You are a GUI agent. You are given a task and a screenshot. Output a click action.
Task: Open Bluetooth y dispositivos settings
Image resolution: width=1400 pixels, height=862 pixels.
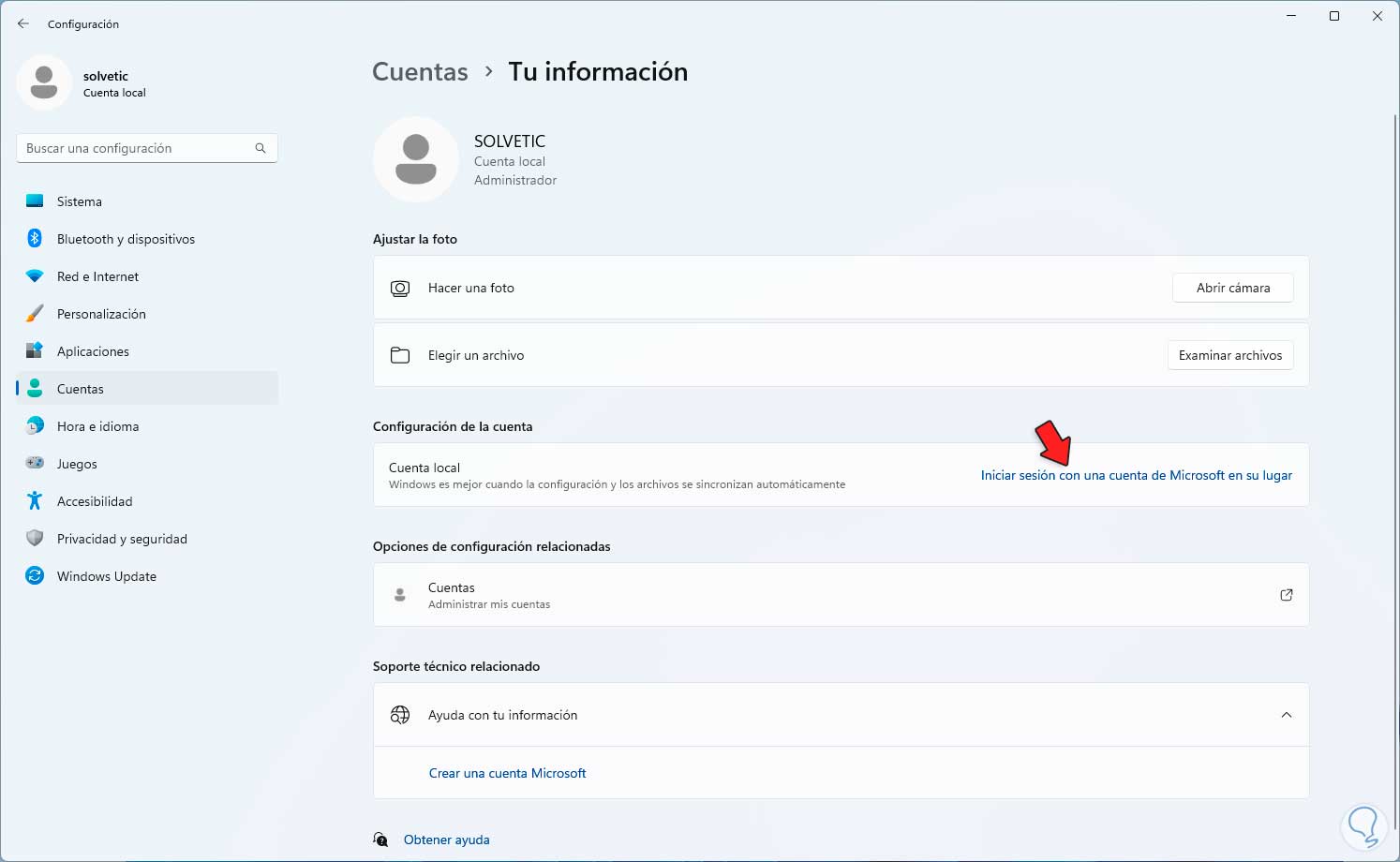tap(147, 239)
